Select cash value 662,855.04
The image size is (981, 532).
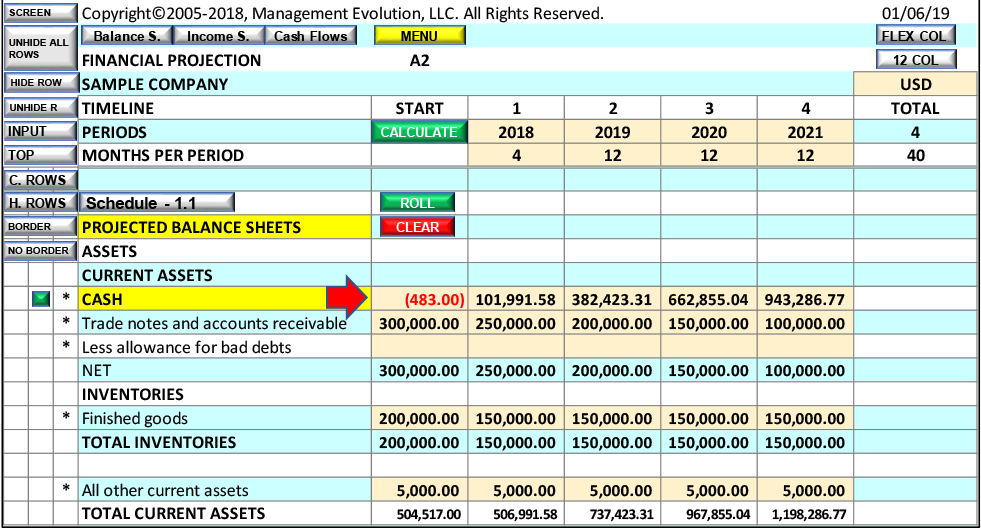point(709,299)
